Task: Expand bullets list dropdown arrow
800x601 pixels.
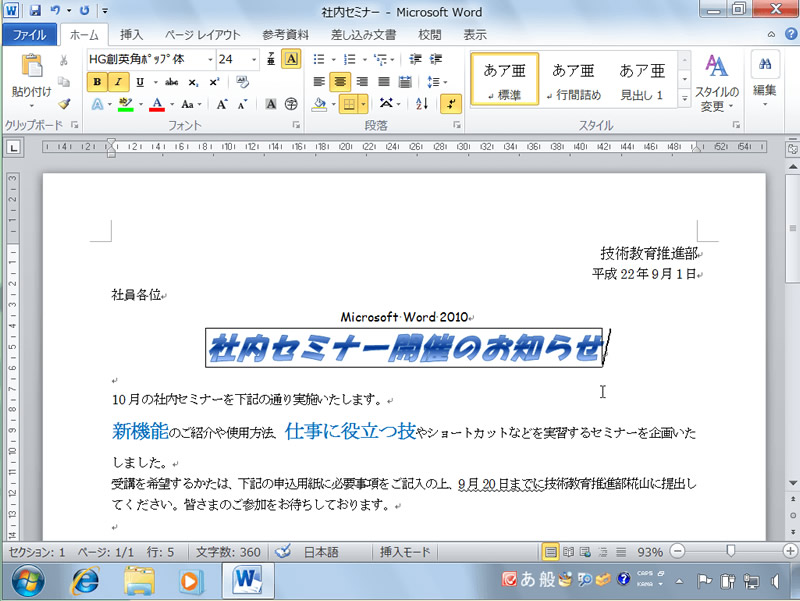Action: [333, 60]
